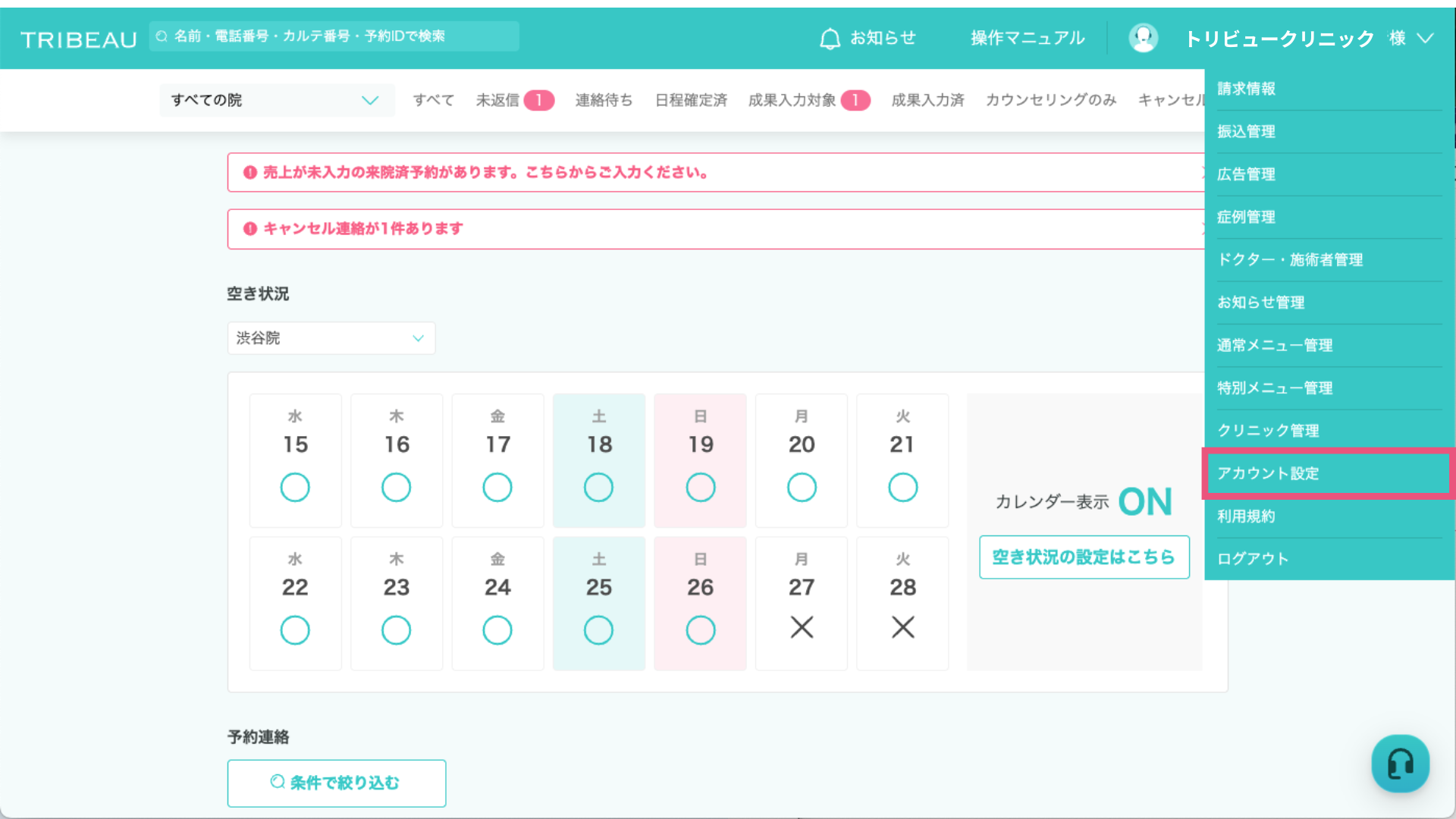Click the warning icon on cancel notice
The width and height of the screenshot is (1456, 819).
click(x=250, y=229)
